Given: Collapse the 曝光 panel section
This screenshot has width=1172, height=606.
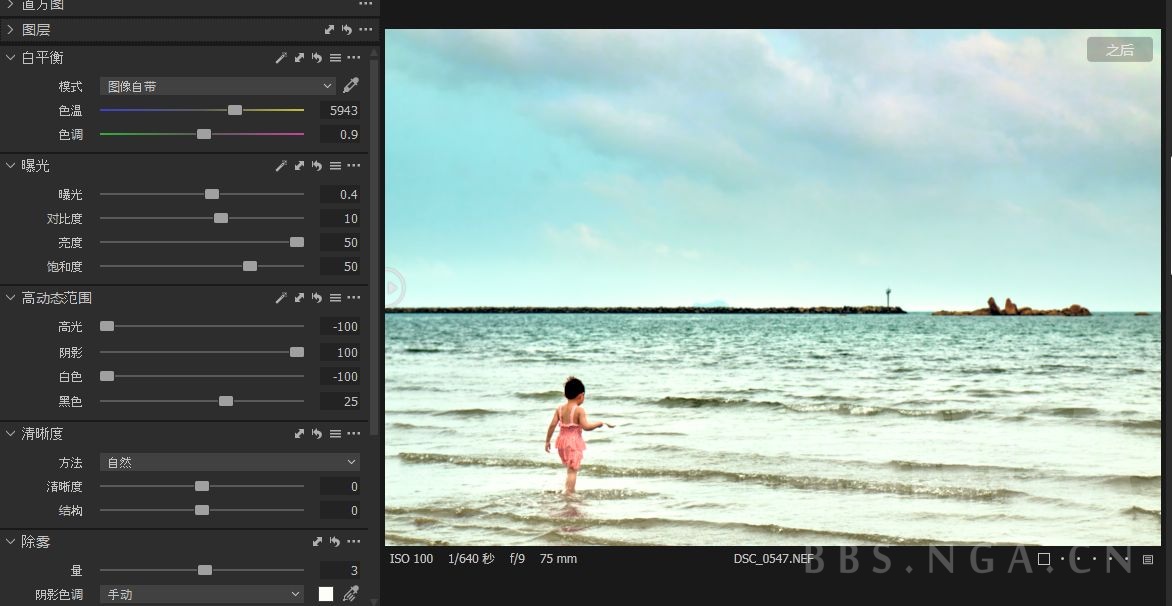Looking at the screenshot, I should click(11, 166).
